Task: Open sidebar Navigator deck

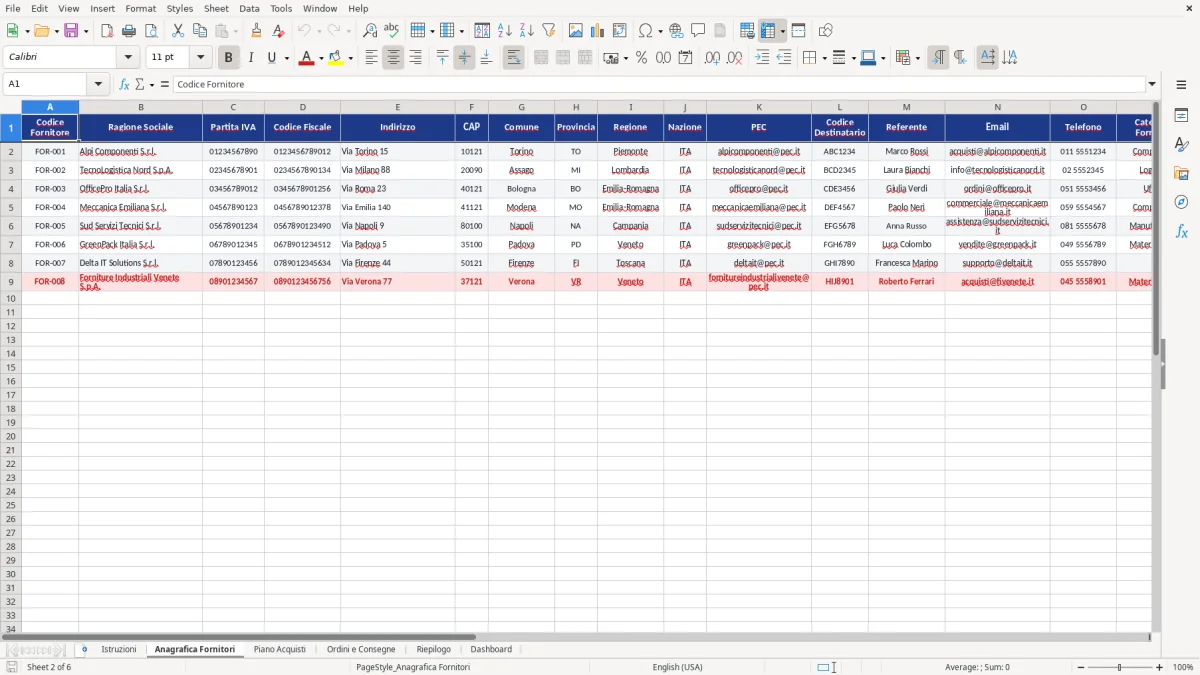Action: (1181, 202)
